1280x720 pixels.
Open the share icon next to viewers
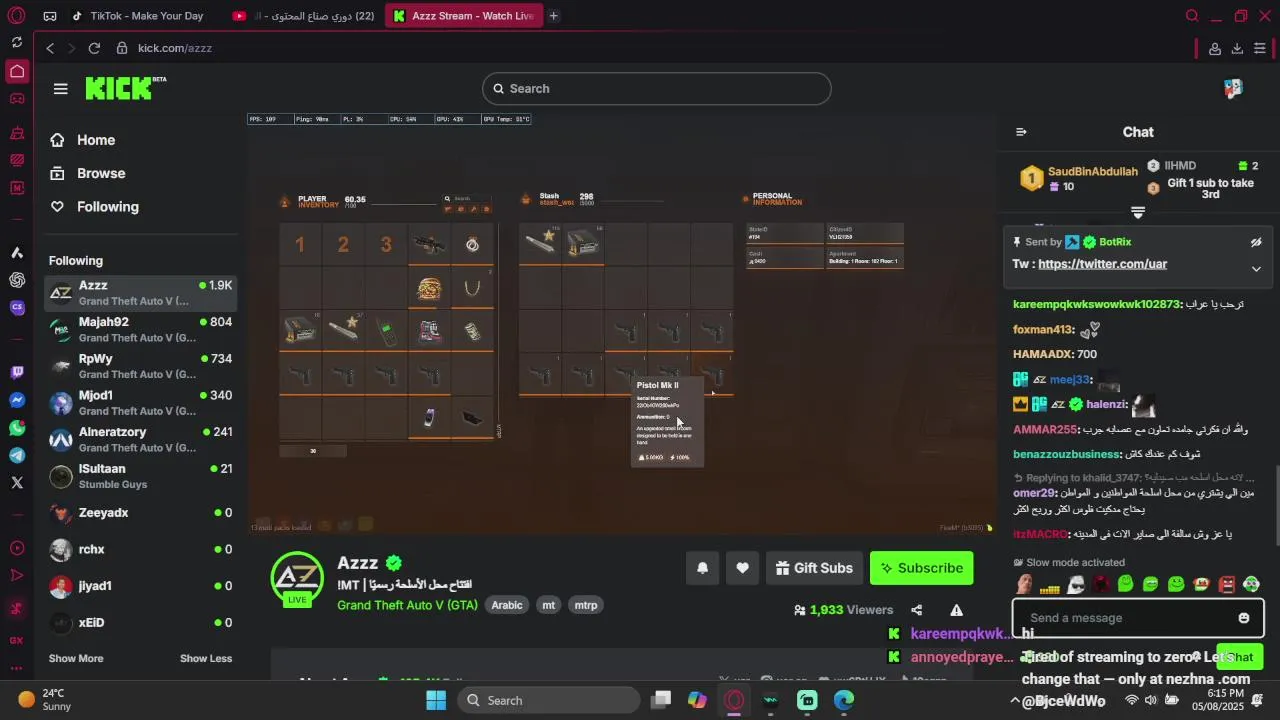pos(916,610)
